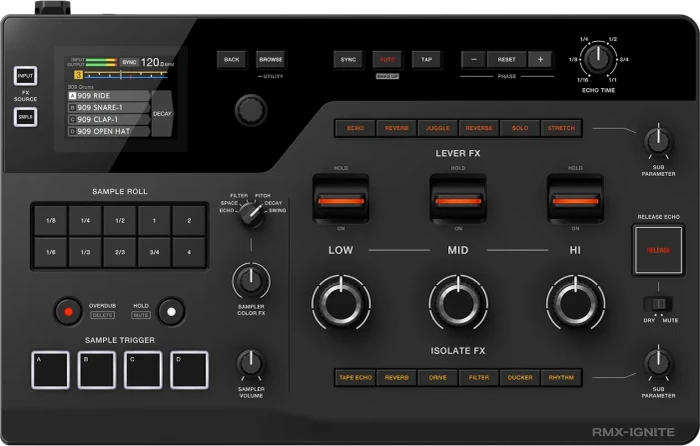Click the sampler color FX selector dial
Image resolution: width=700 pixels, height=446 pixels.
click(x=251, y=215)
